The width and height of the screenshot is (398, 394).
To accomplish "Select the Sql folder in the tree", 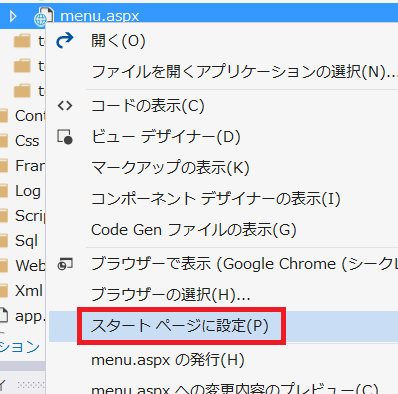I will point(26,241).
